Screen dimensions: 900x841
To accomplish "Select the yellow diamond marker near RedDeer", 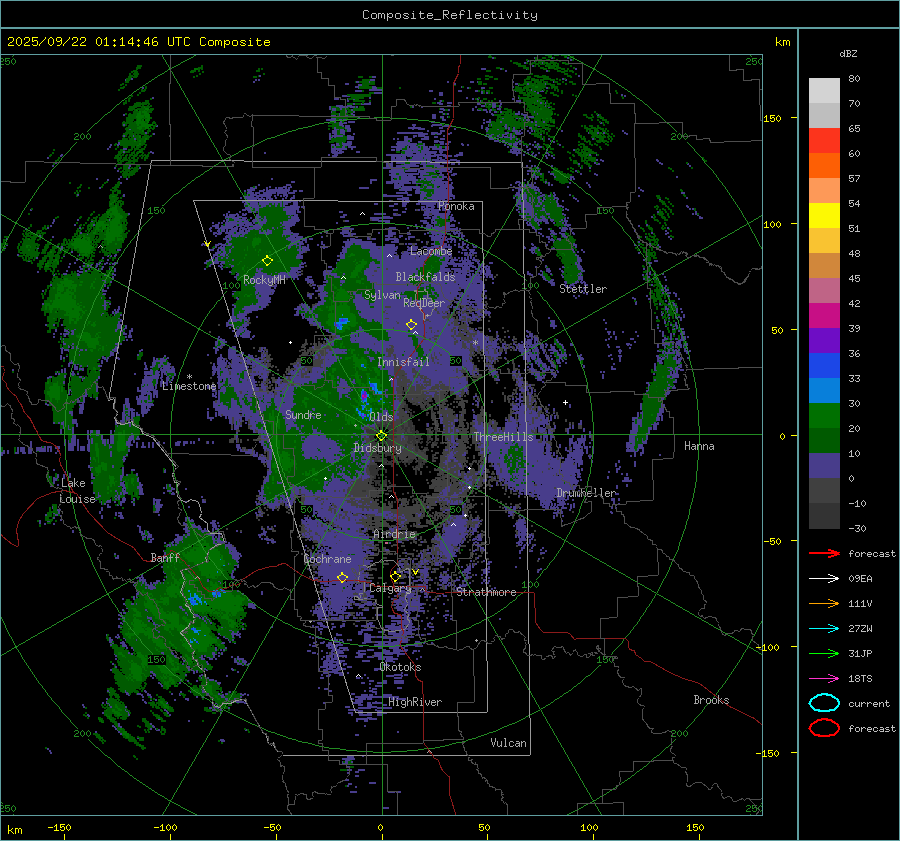I will click(x=411, y=324).
